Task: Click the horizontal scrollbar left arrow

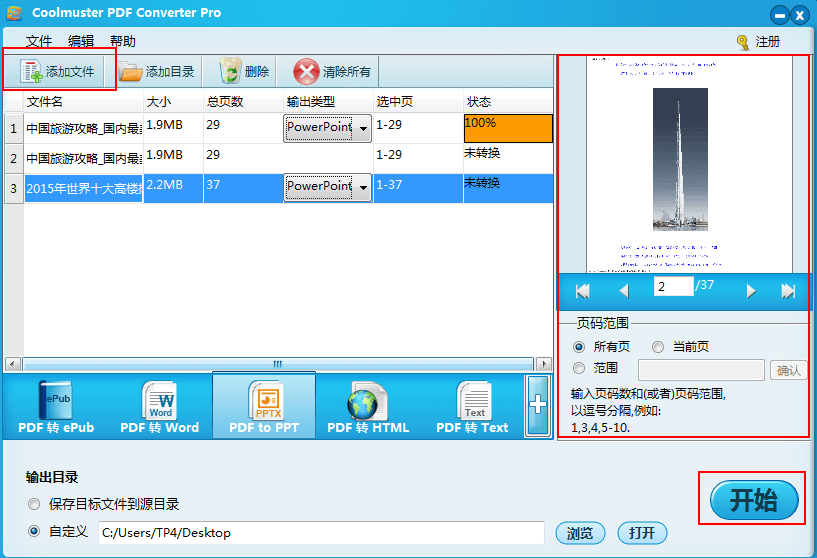Action: pos(13,364)
